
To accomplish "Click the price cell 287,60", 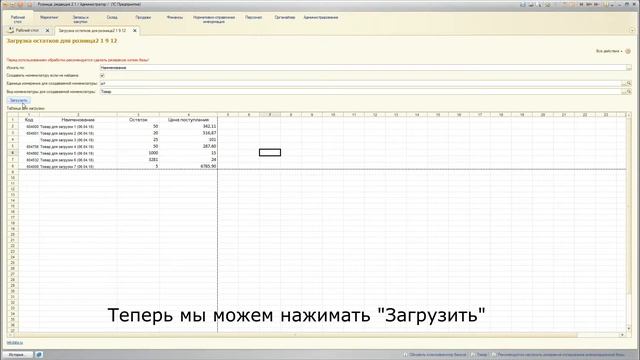I will [x=188, y=146].
